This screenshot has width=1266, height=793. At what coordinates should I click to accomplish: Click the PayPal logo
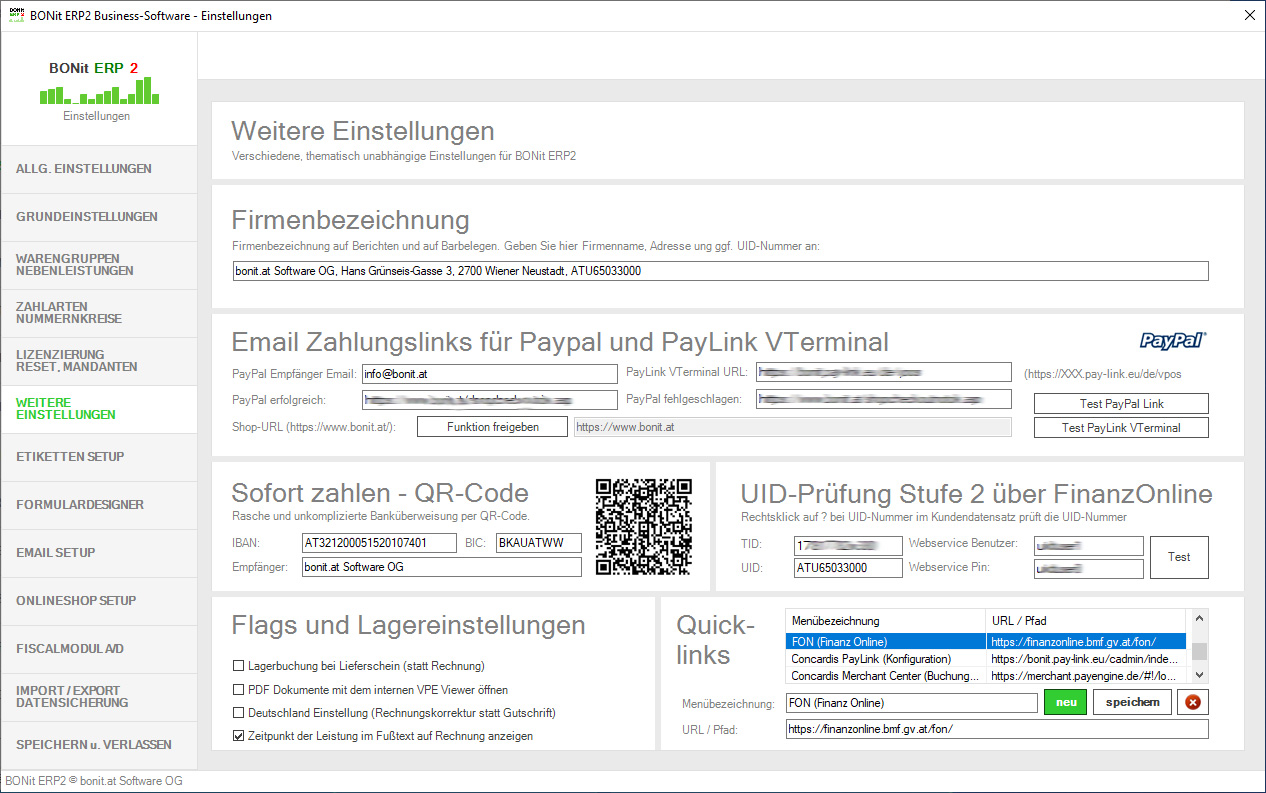point(1173,341)
